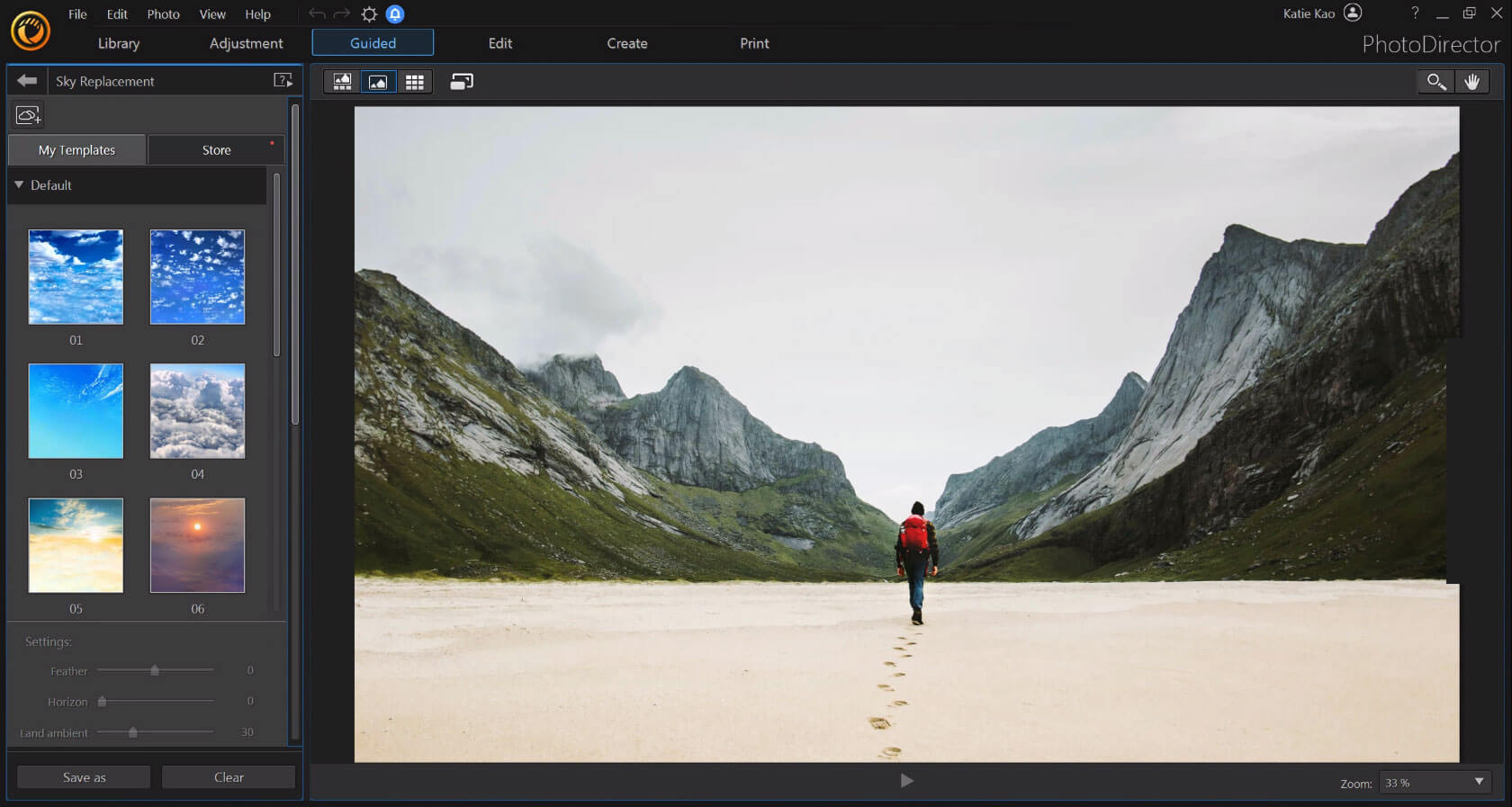Viewport: 1512px width, 807px height.
Task: Switch to thumbnail grid view mode
Action: click(x=414, y=82)
